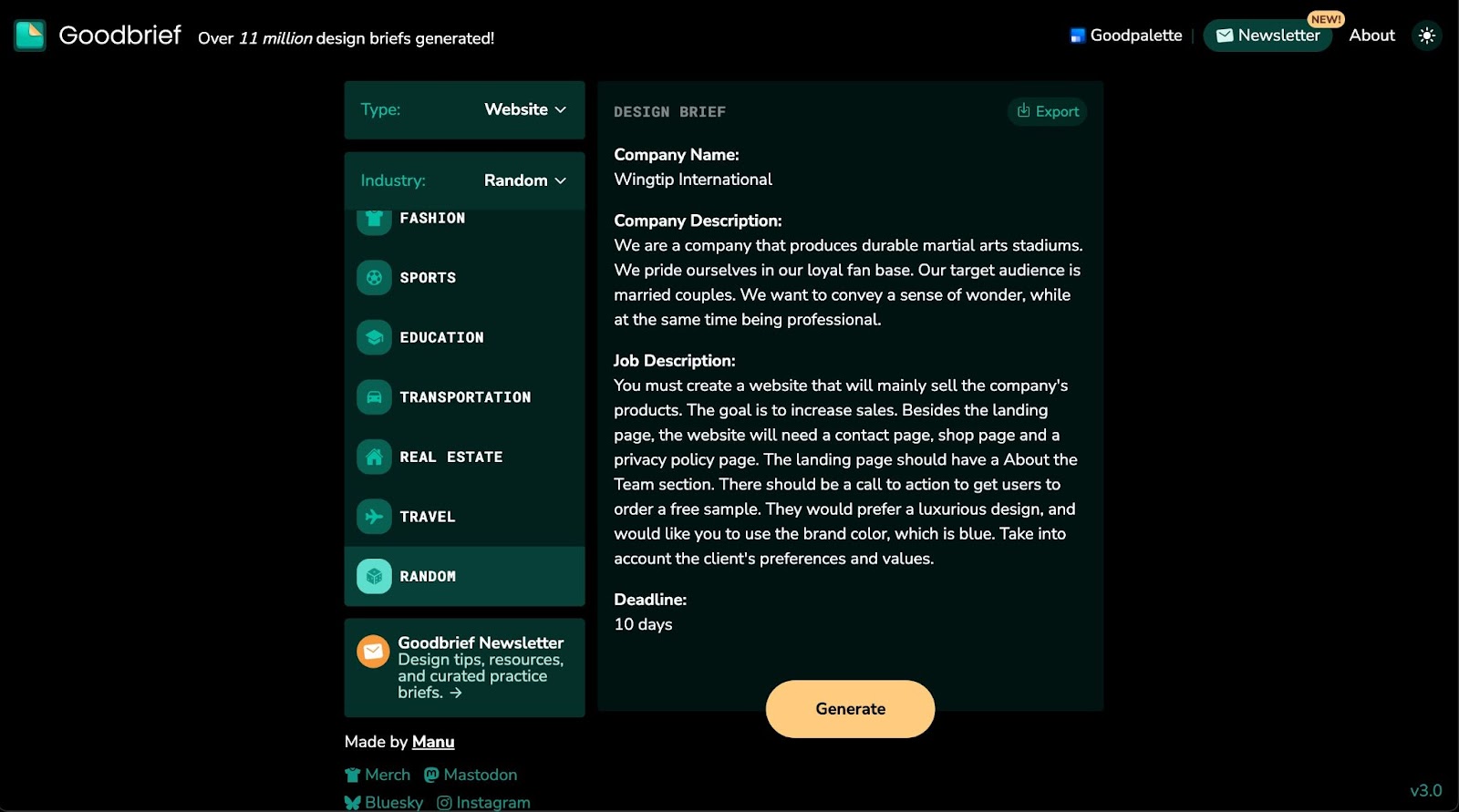Click the Goodpalette blue square icon
1459x812 pixels.
(x=1077, y=36)
